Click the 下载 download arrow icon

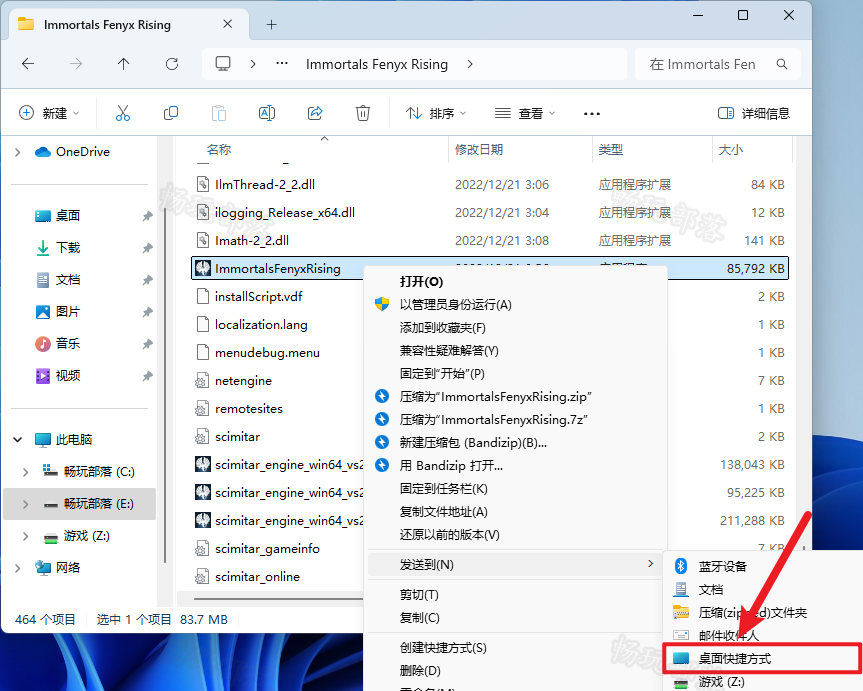(43, 248)
